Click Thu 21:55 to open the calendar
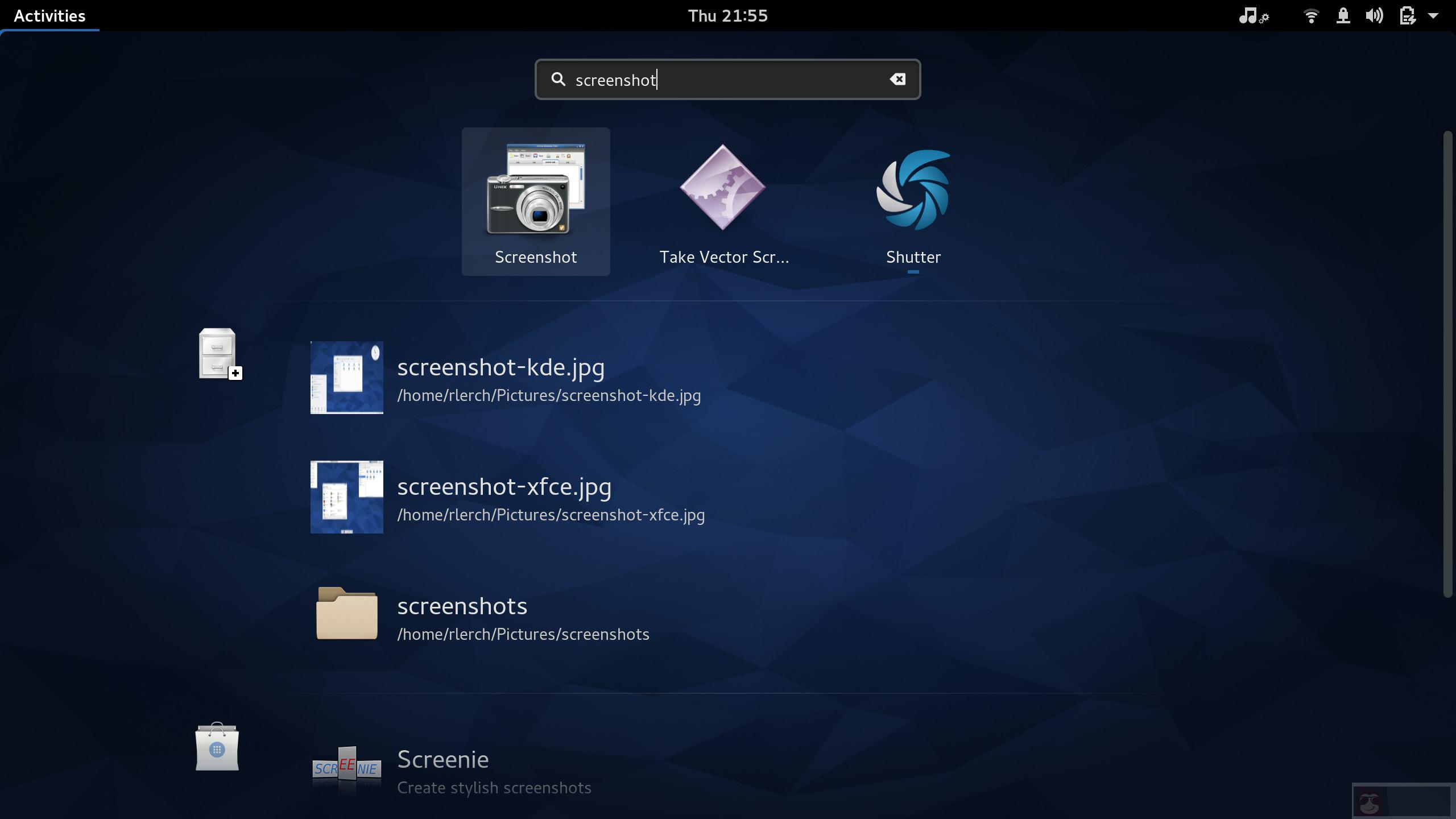1456x819 pixels. [x=727, y=15]
